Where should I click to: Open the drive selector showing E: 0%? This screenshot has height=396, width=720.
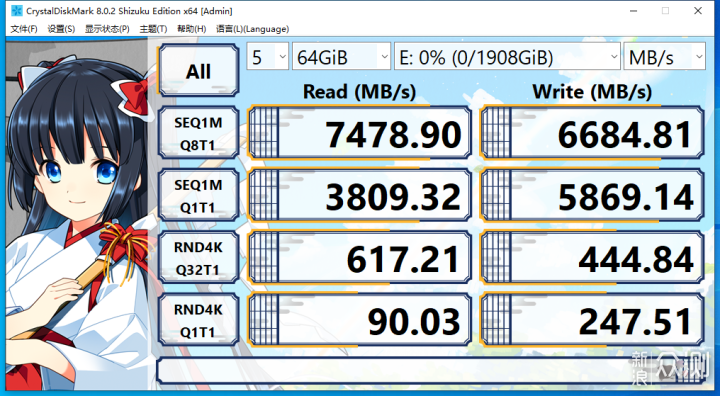point(507,57)
